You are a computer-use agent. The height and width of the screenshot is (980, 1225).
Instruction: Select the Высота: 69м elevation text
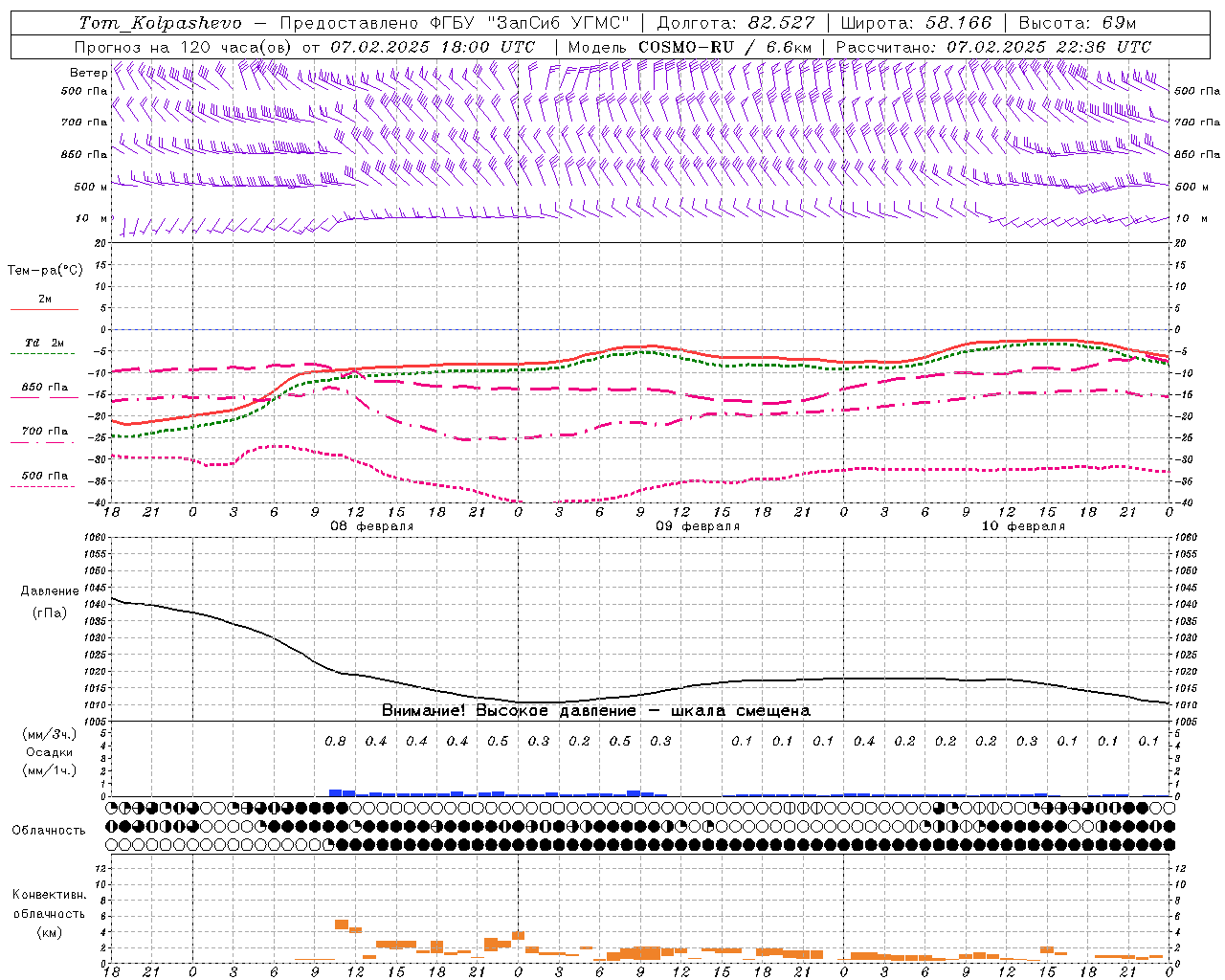pos(1078,23)
